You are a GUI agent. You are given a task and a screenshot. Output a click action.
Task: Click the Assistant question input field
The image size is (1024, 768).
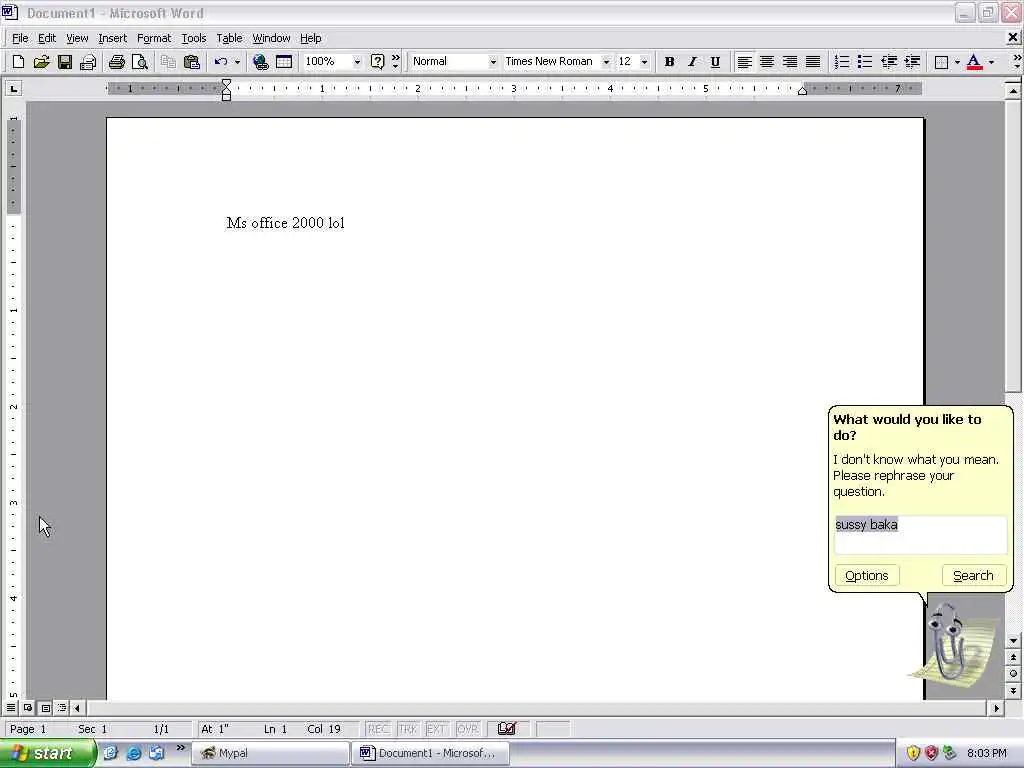(920, 535)
